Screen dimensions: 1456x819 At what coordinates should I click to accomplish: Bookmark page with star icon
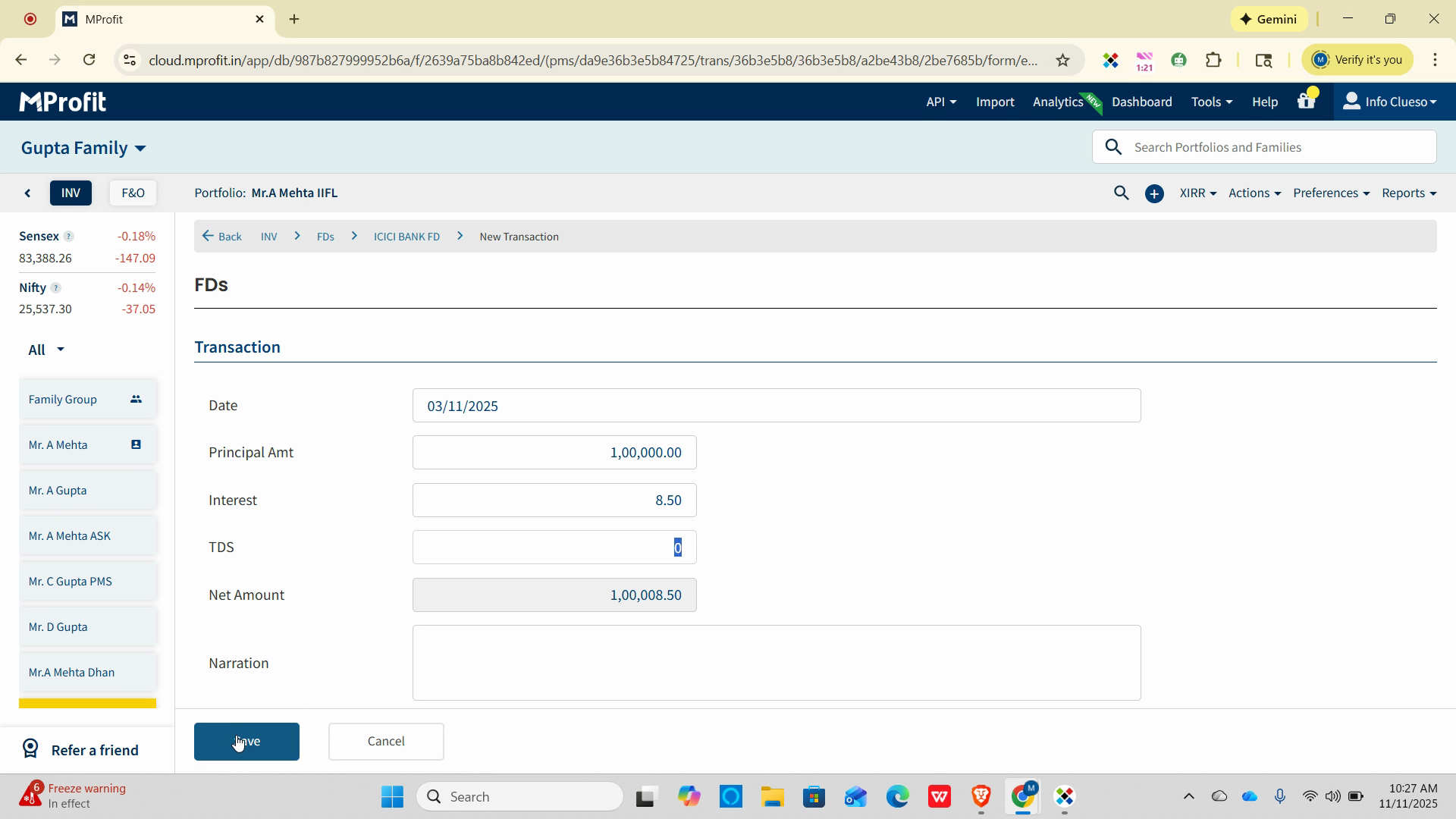coord(1062,61)
